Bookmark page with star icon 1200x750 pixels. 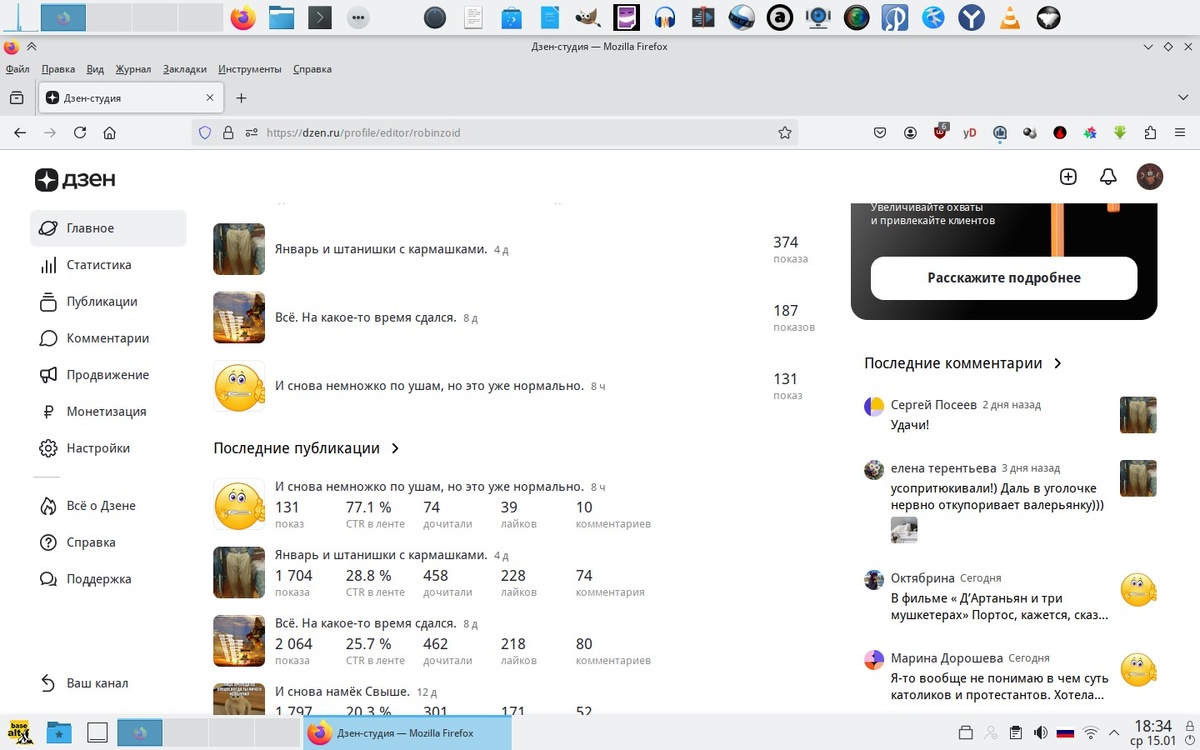(x=785, y=132)
